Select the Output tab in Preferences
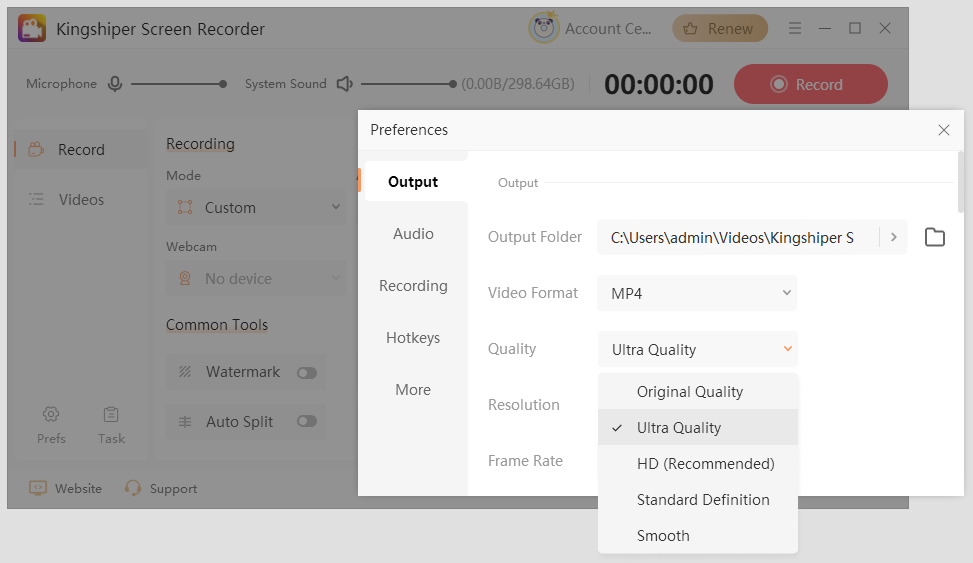This screenshot has height=563, width=973. pyautogui.click(x=413, y=181)
